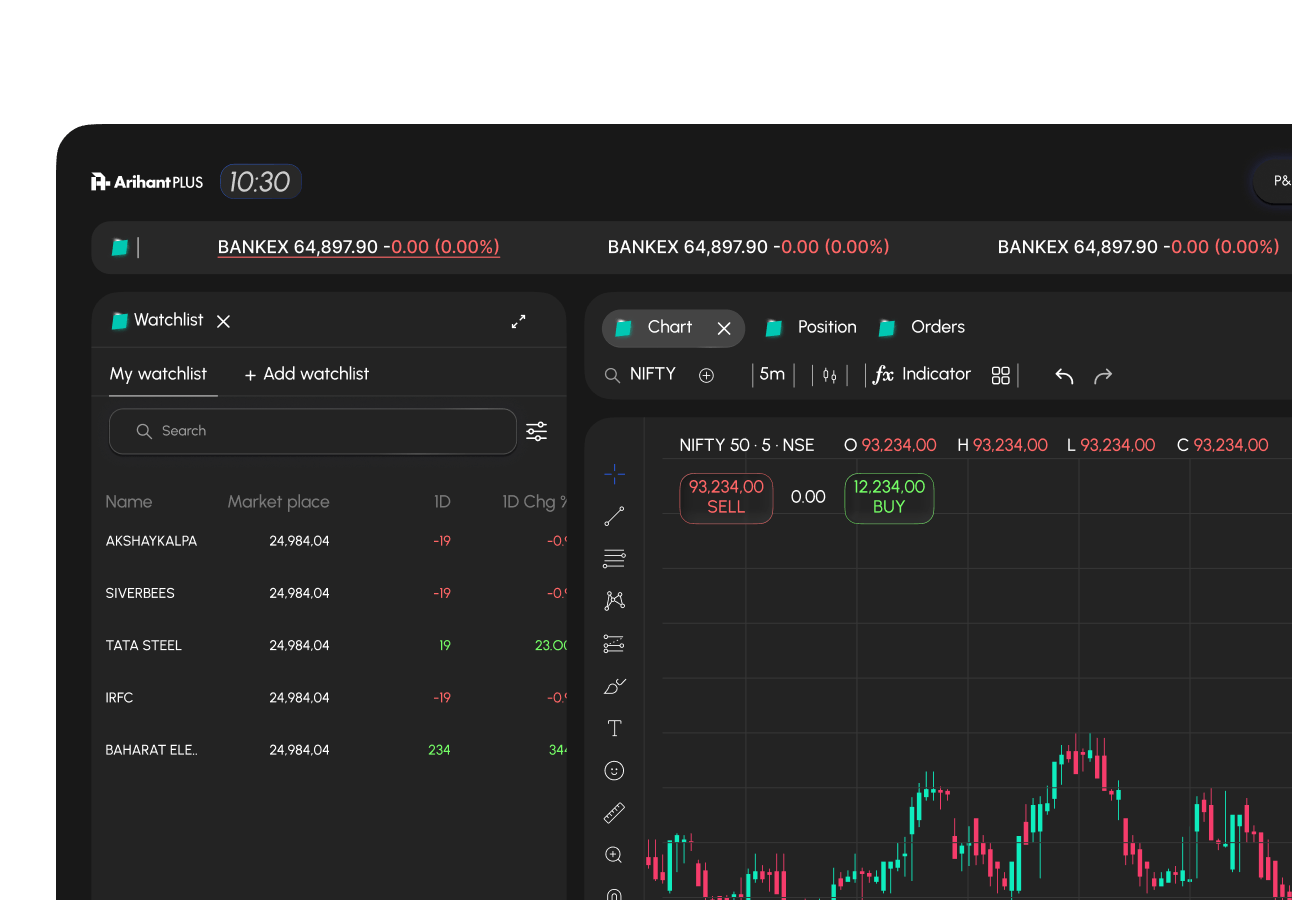Image resolution: width=1292 pixels, height=900 pixels.
Task: Select the position forecasting tool
Action: (x=614, y=644)
